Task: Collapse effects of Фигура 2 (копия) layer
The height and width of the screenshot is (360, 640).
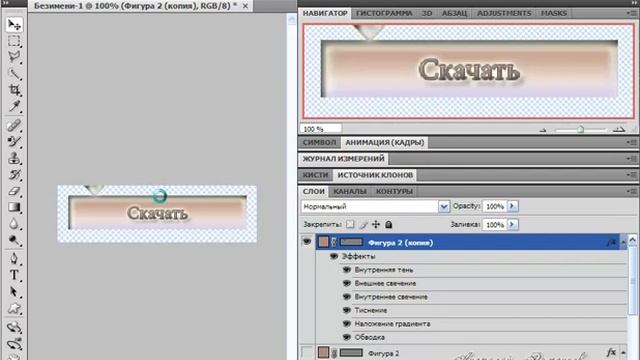Action: (x=623, y=243)
